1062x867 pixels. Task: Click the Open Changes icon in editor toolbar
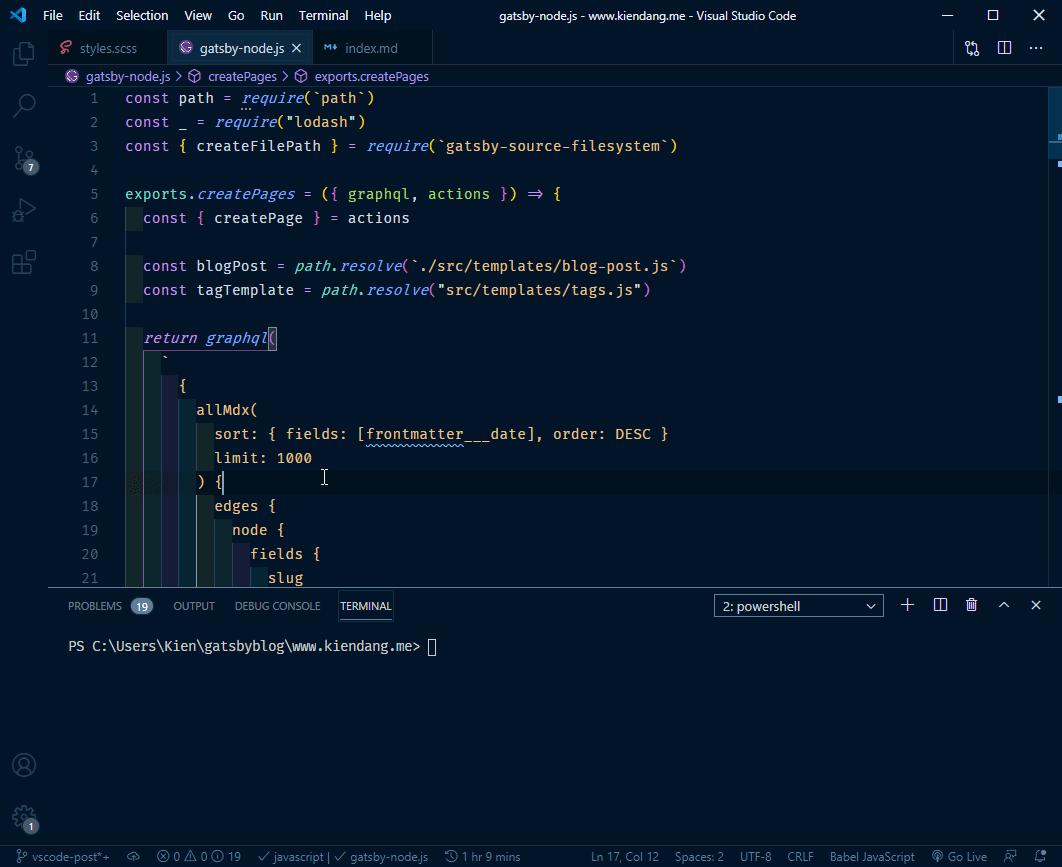972,48
